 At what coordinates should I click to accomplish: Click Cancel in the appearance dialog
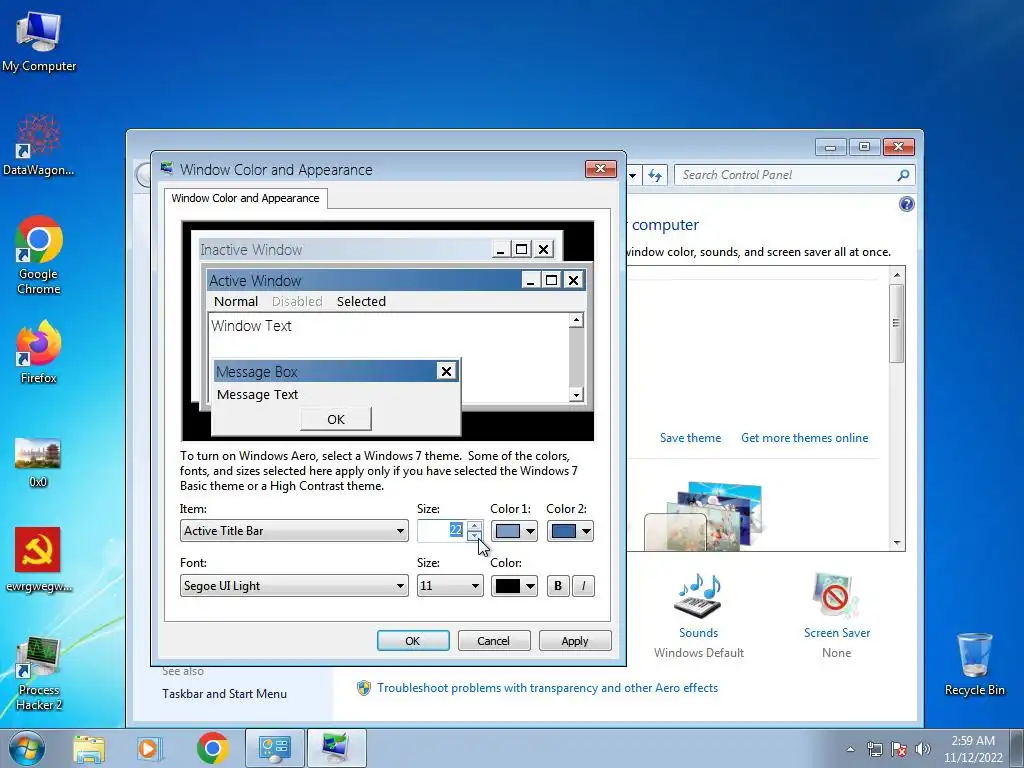494,641
